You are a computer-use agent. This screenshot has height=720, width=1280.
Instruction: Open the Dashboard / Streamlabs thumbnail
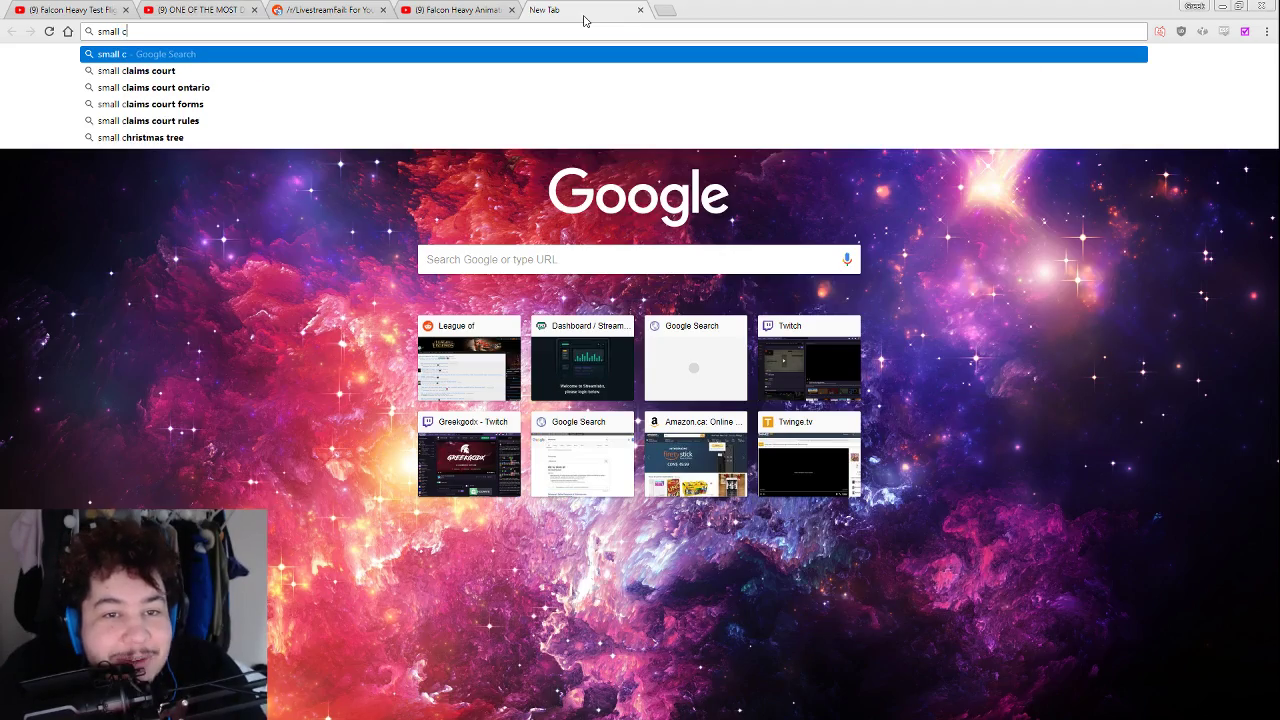pyautogui.click(x=582, y=359)
